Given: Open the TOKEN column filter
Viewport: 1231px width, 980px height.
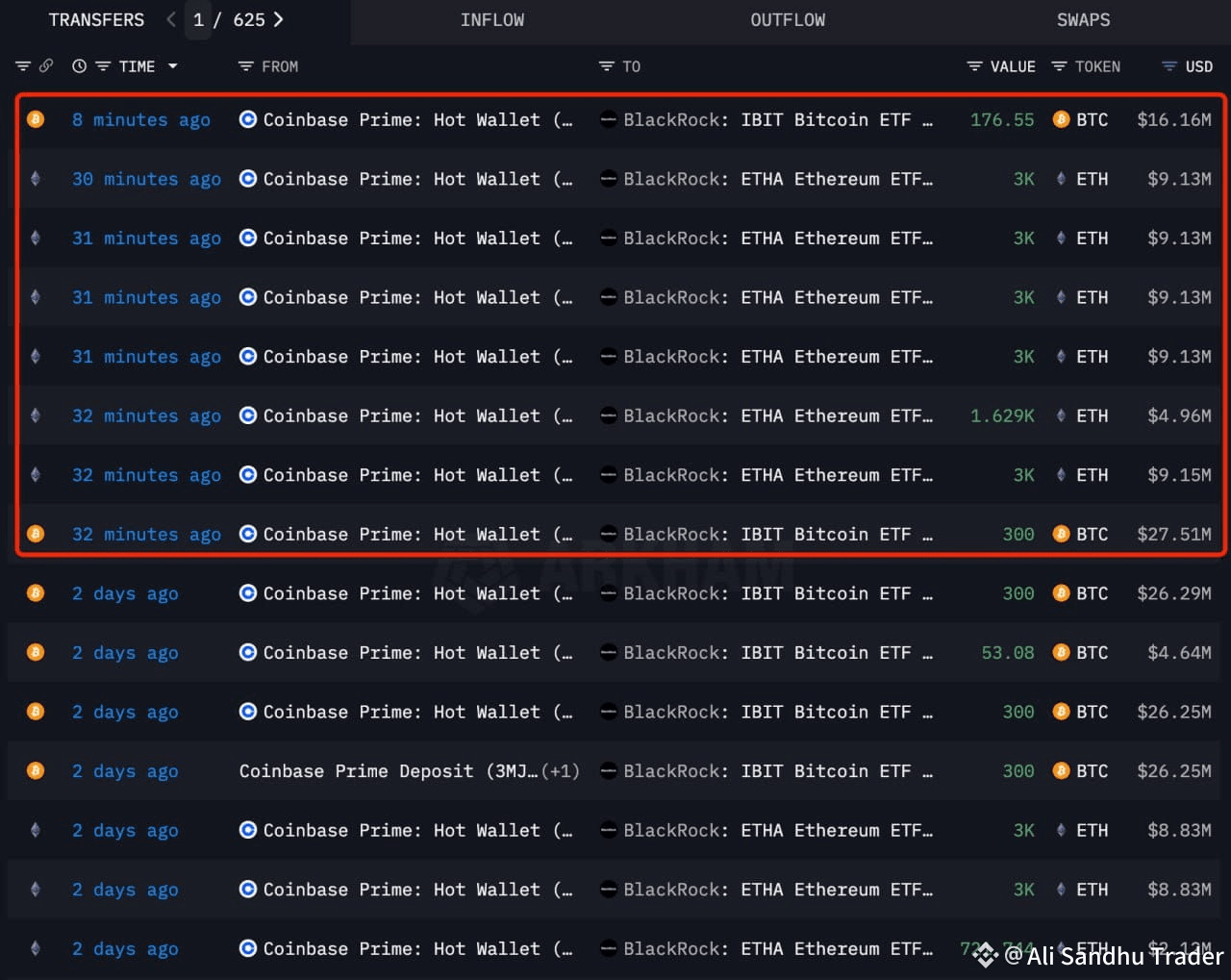Looking at the screenshot, I should 1059,66.
